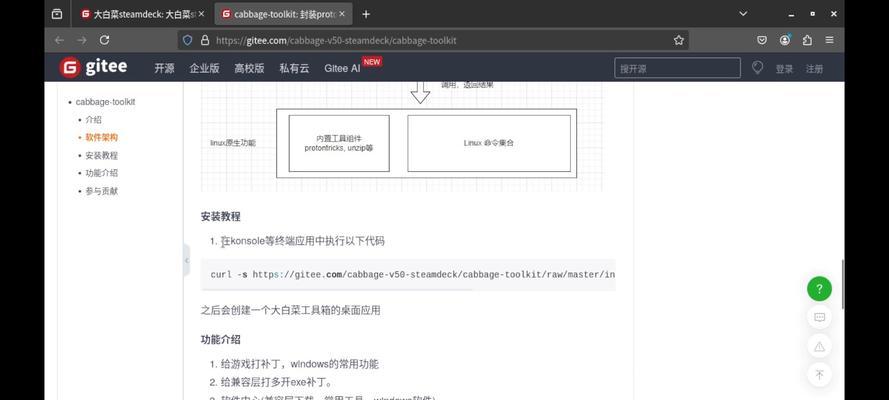Jump to 软件架构 in the outline
The image size is (889, 400).
[102, 138]
